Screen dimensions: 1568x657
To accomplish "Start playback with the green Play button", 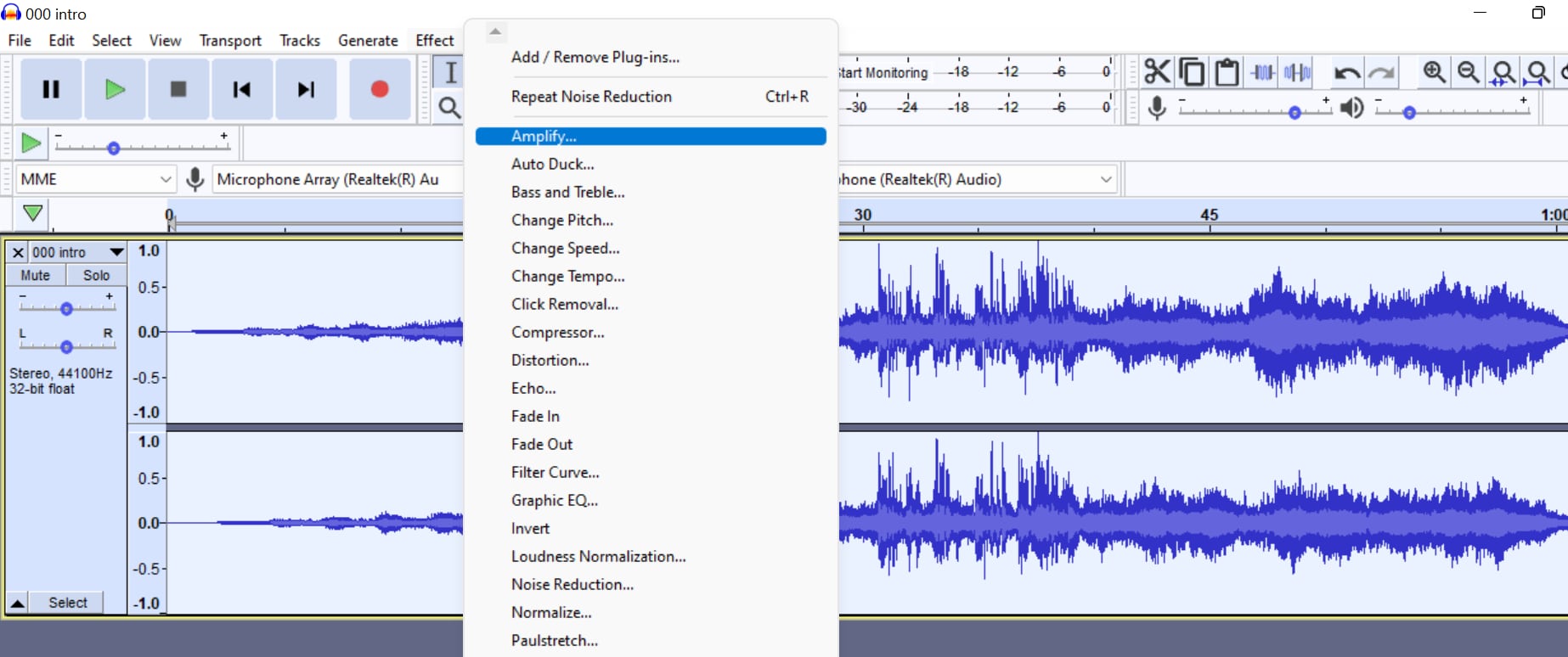I will click(115, 89).
